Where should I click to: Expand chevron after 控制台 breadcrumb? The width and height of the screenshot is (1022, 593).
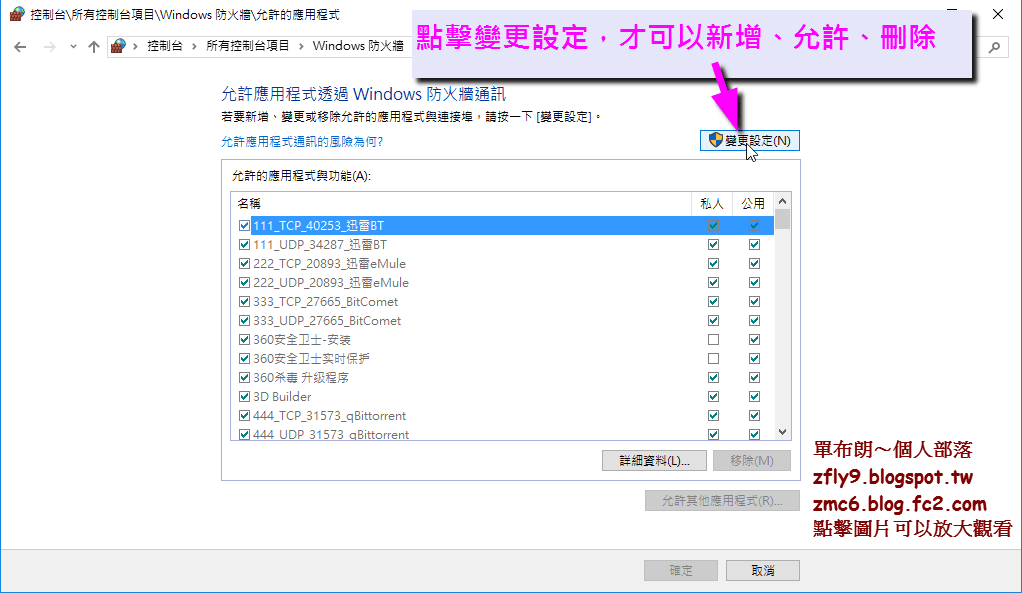[x=194, y=46]
